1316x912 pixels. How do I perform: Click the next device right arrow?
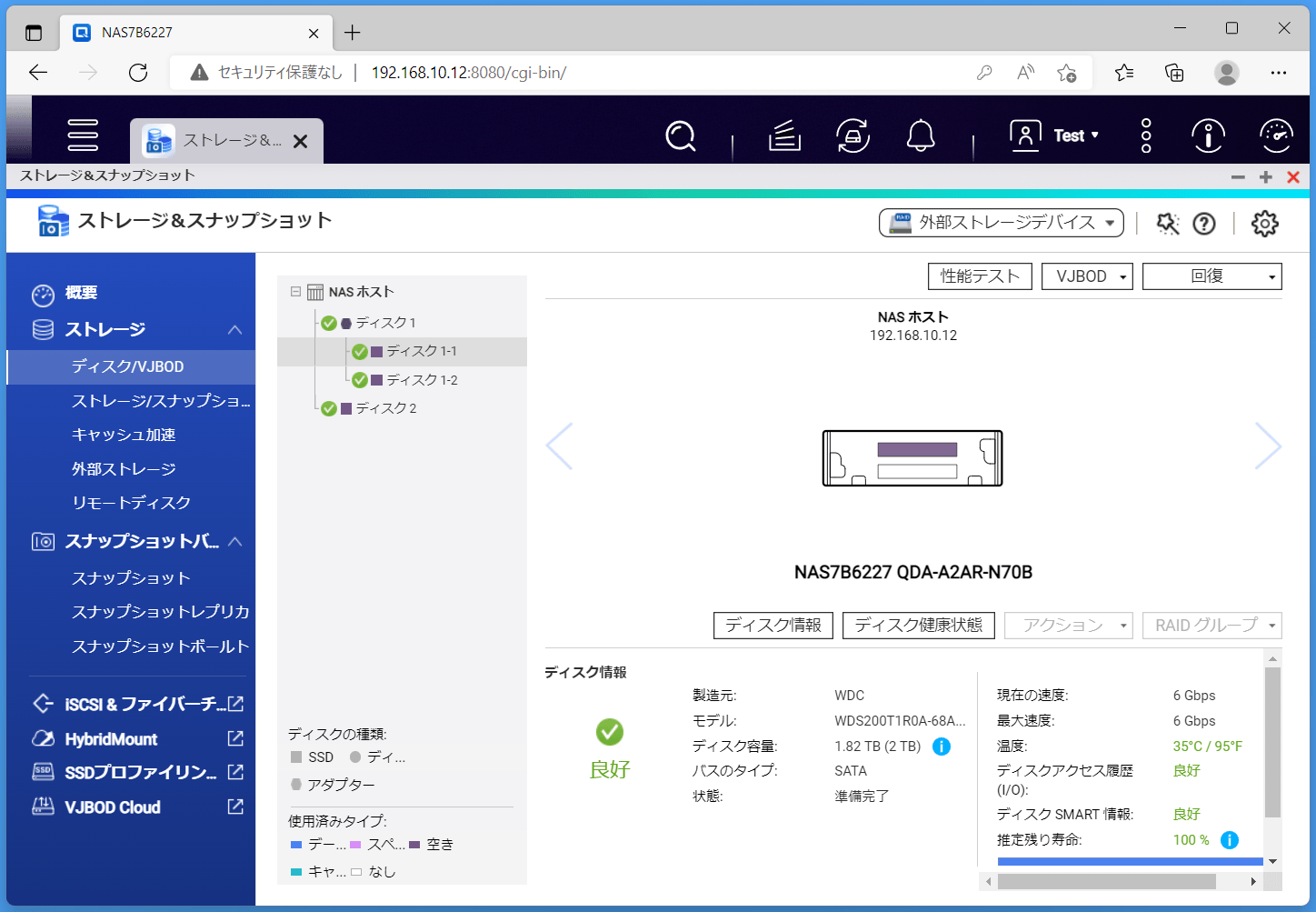pyautogui.click(x=1267, y=446)
